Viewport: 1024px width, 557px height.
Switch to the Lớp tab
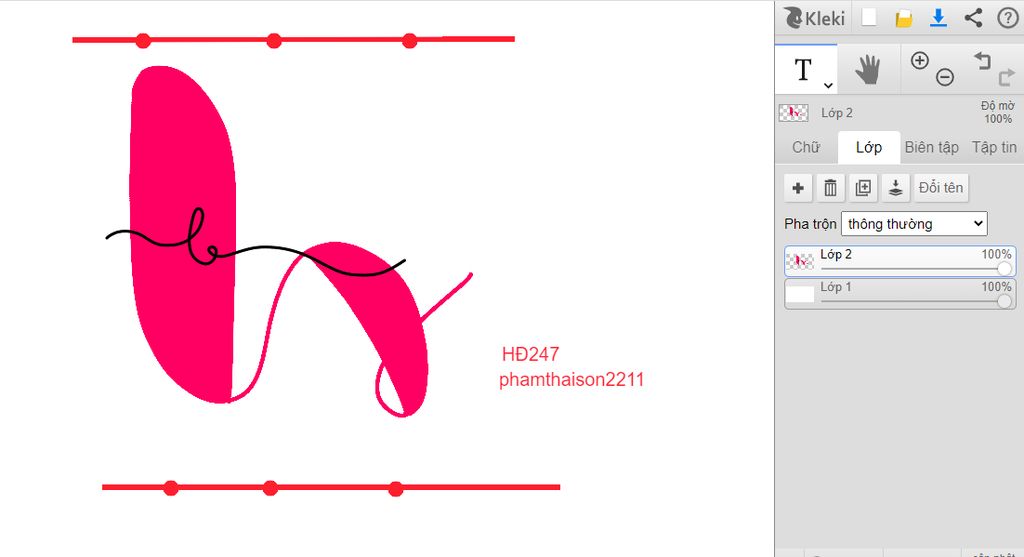coord(869,148)
